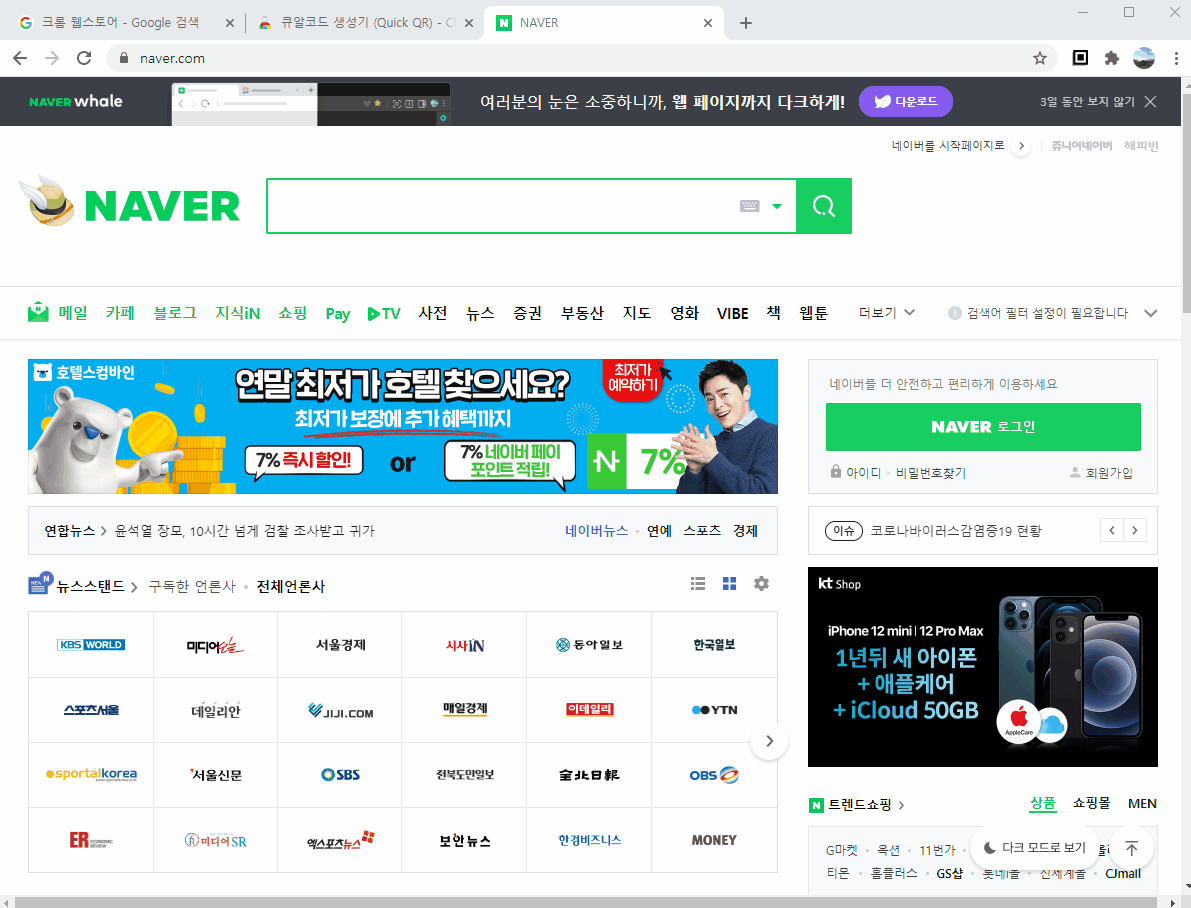Open the on-screen keyboard icon in search box
1191x908 pixels.
pyautogui.click(x=749, y=206)
